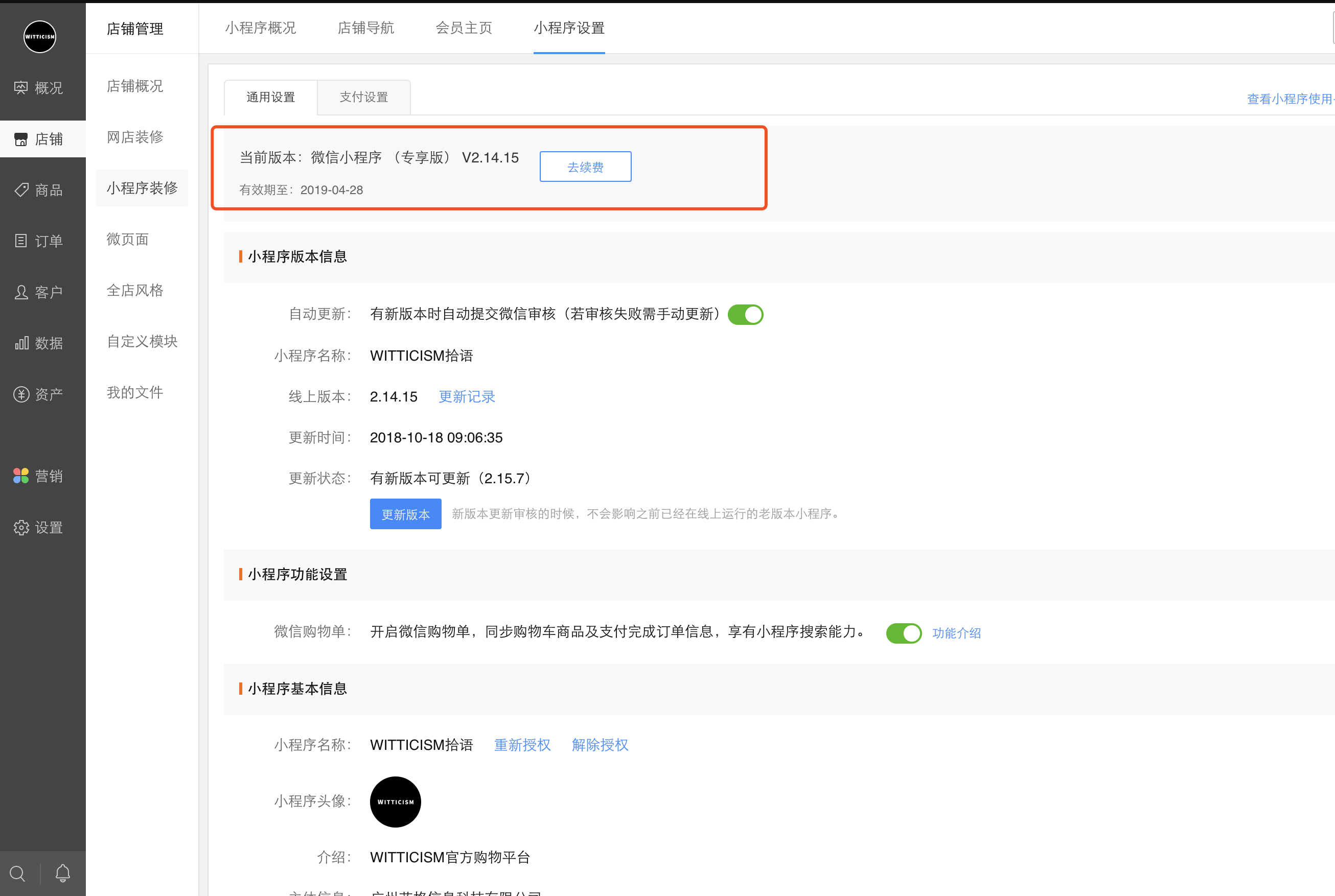This screenshot has height=896, width=1335.
Task: Open the 数据 bar chart icon
Action: coord(21,343)
